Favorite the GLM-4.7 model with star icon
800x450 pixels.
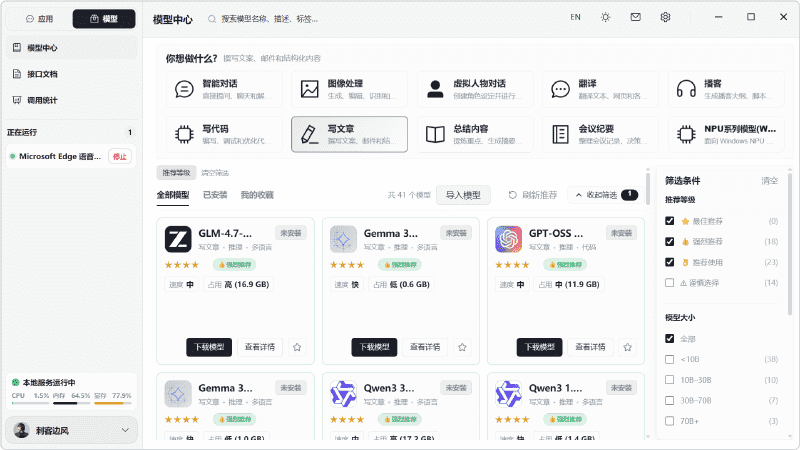click(297, 347)
